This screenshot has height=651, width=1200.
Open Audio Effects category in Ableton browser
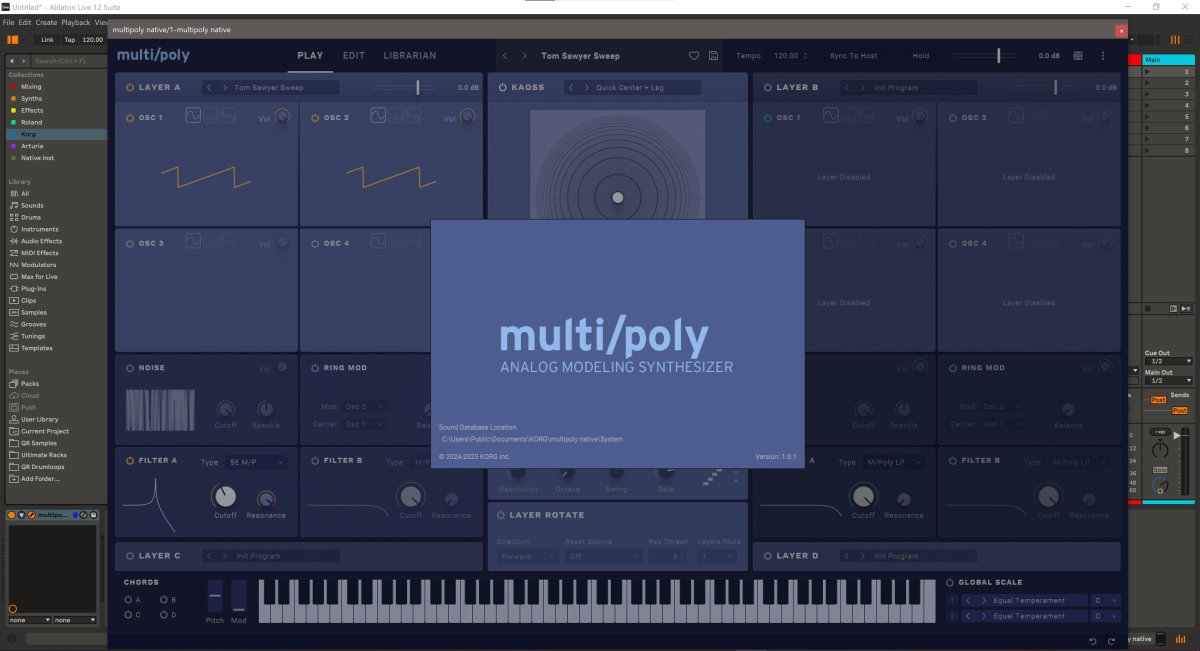tap(41, 241)
